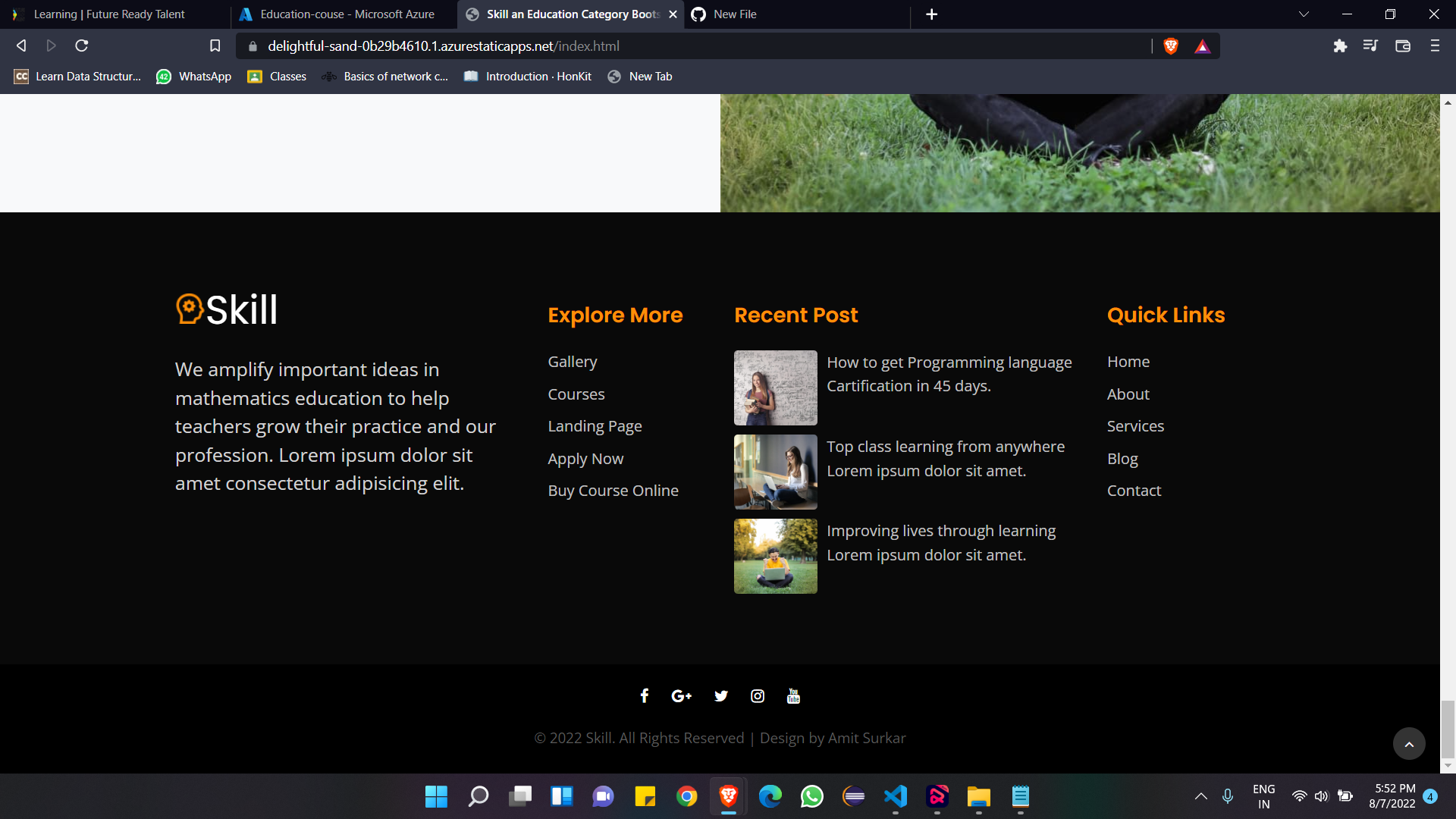Show hidden system tray icons
Screen dimensions: 1456x819
(1200, 796)
